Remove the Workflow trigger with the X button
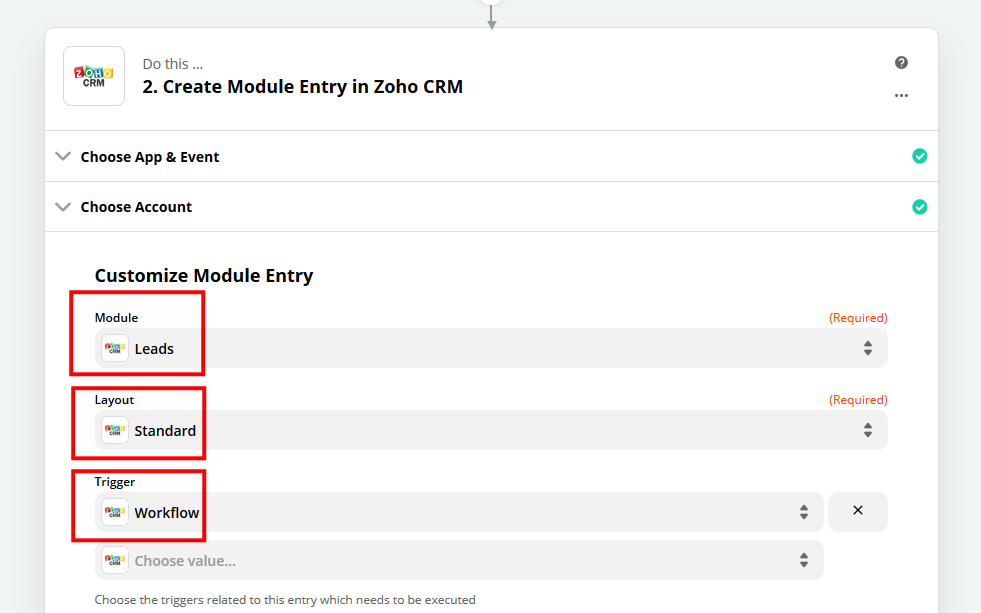 [857, 511]
